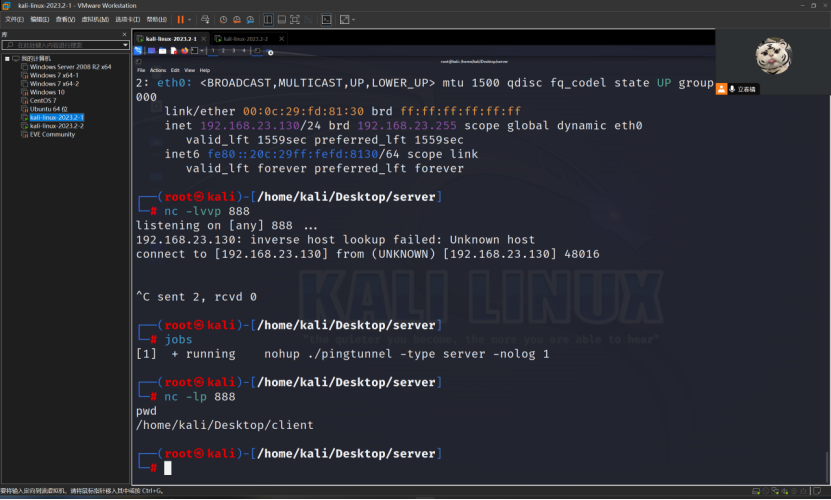Click the CD/DVD status bar icon
The image size is (831, 500).
tap(766, 491)
